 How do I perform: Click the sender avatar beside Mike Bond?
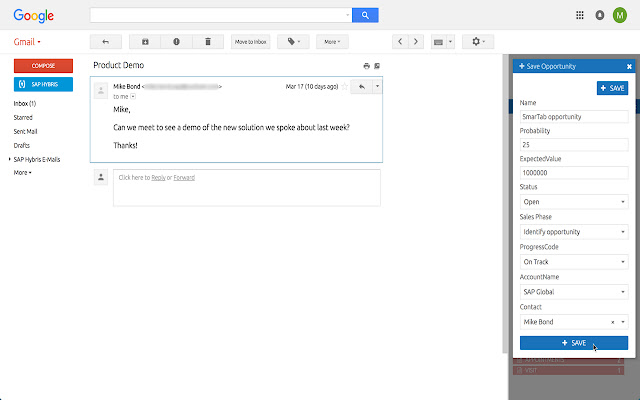pyautogui.click(x=101, y=91)
